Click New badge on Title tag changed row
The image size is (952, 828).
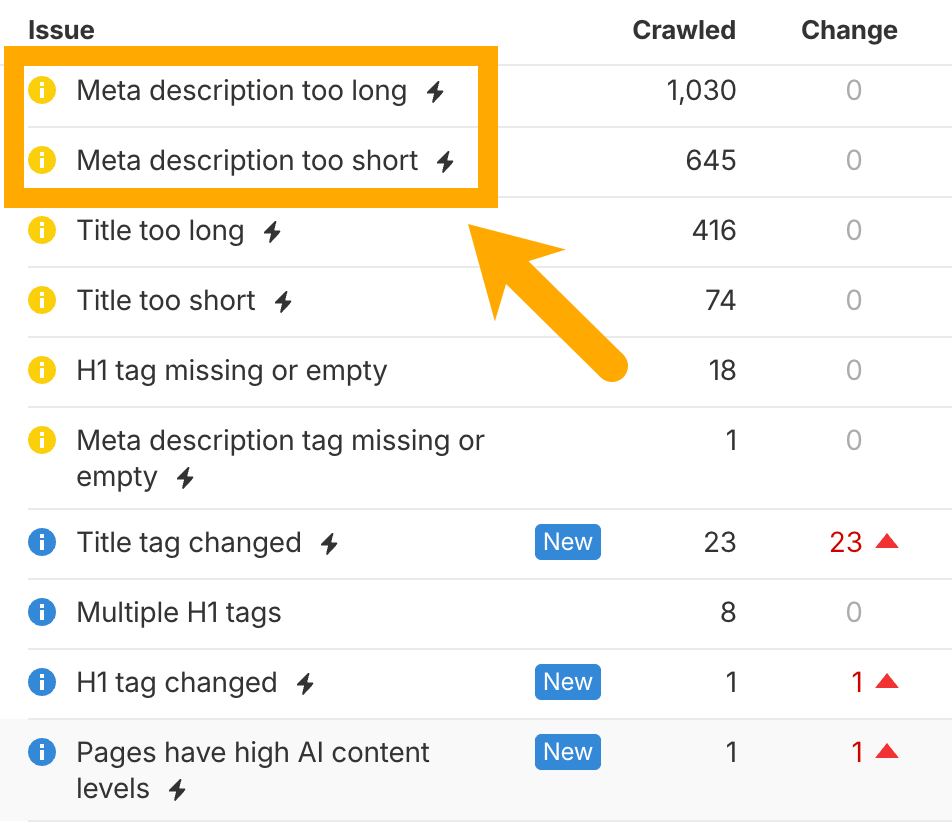tap(567, 542)
